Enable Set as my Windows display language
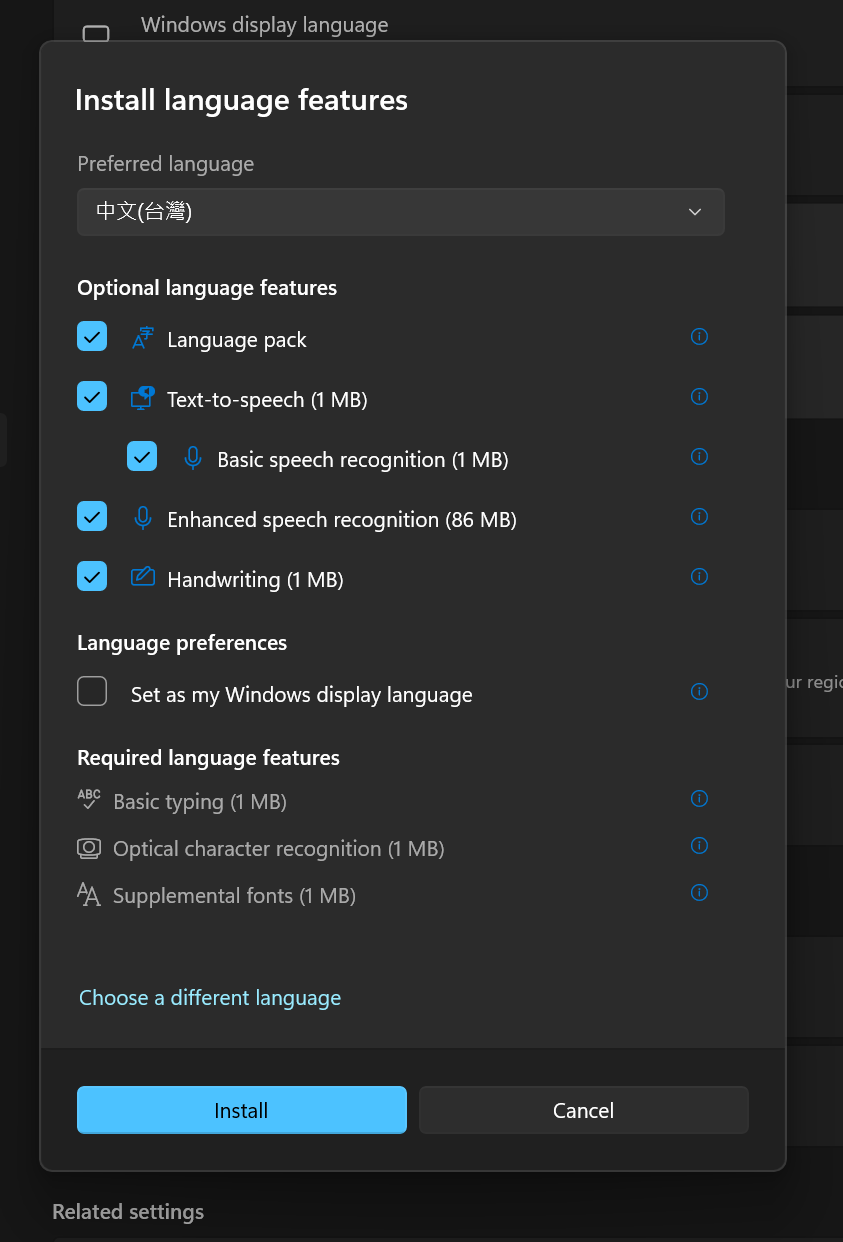This screenshot has width=843, height=1242. coord(92,691)
